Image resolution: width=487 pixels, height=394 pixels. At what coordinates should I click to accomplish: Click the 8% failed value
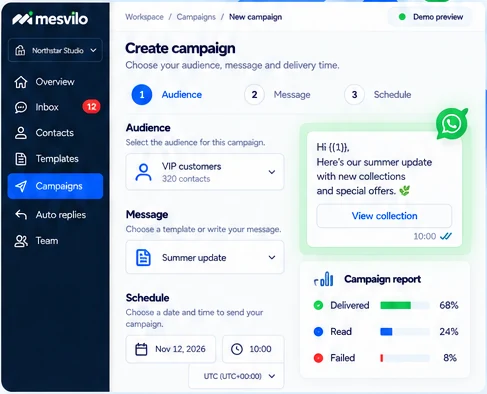(450, 358)
